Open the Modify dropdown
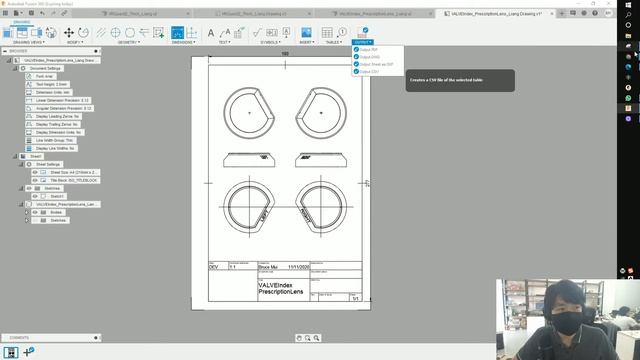The image size is (640, 360). click(75, 42)
